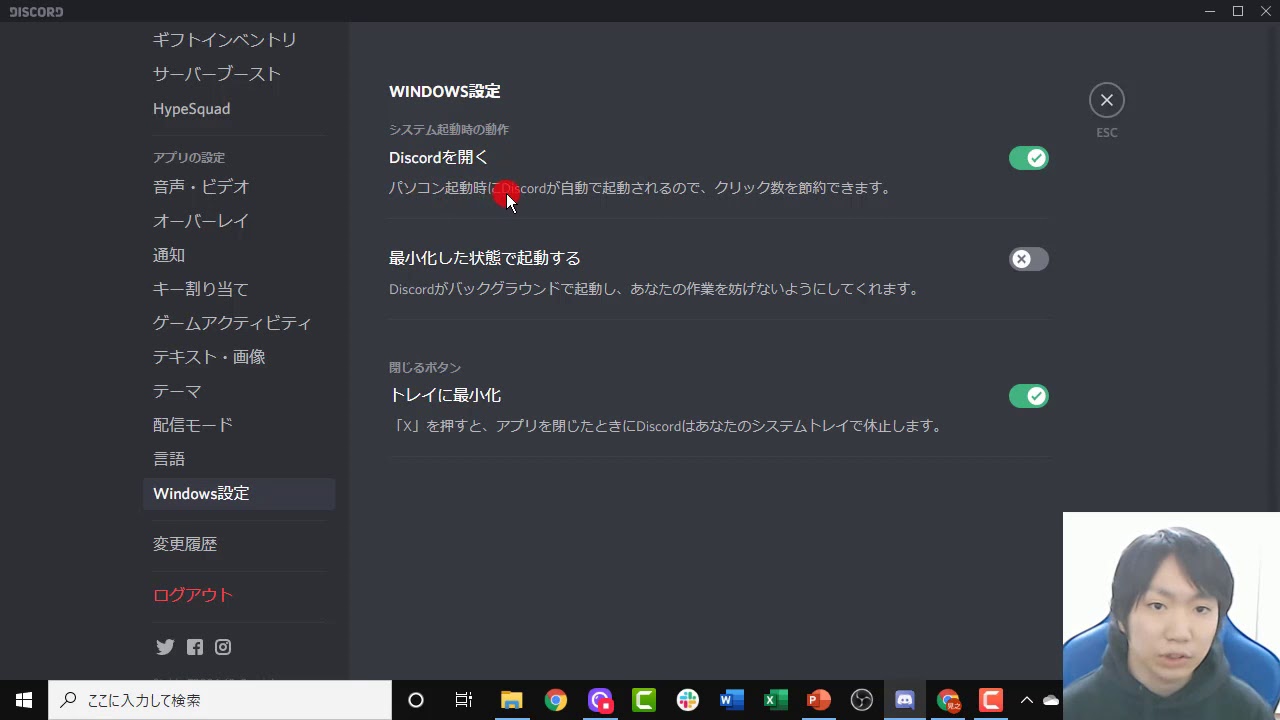
Task: Open OBS Studio from taskbar
Action: (862, 700)
